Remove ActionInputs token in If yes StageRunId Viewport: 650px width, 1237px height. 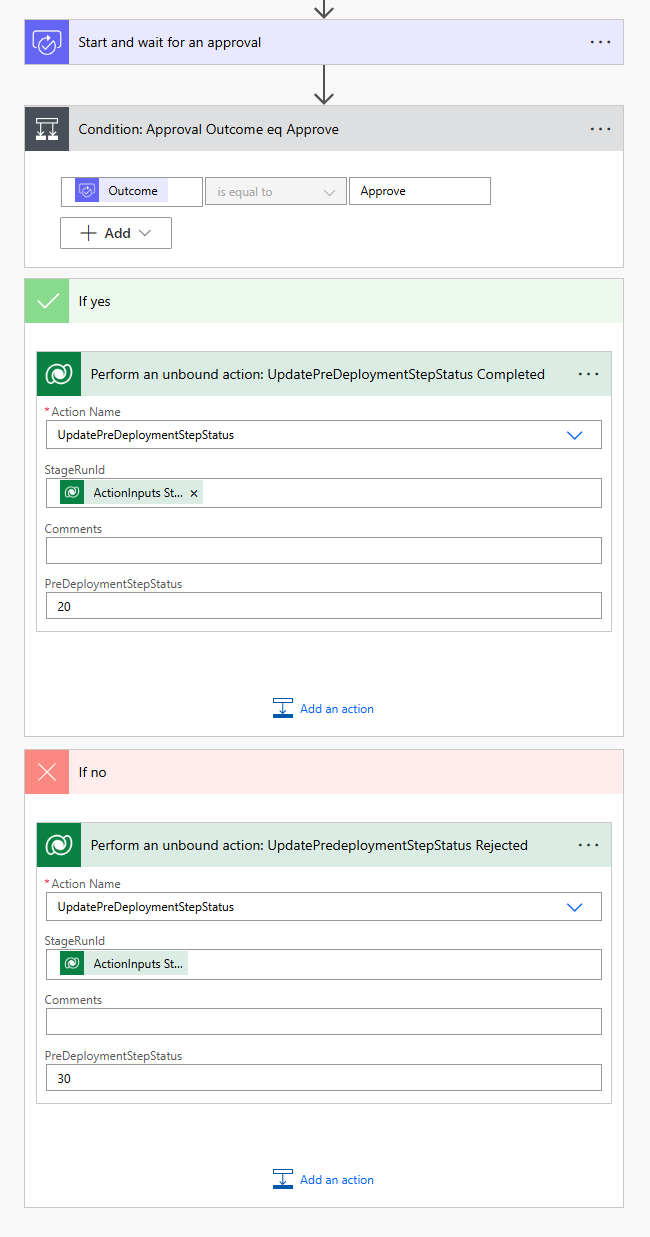tap(194, 493)
